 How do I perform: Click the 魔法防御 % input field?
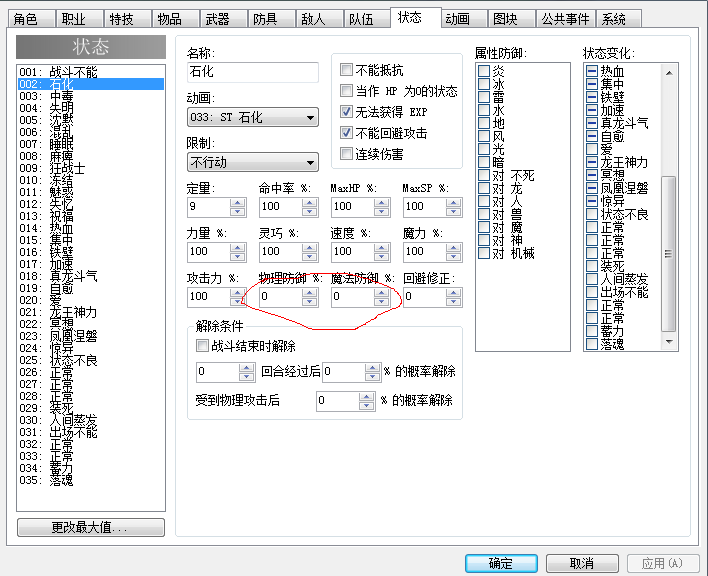pos(353,297)
